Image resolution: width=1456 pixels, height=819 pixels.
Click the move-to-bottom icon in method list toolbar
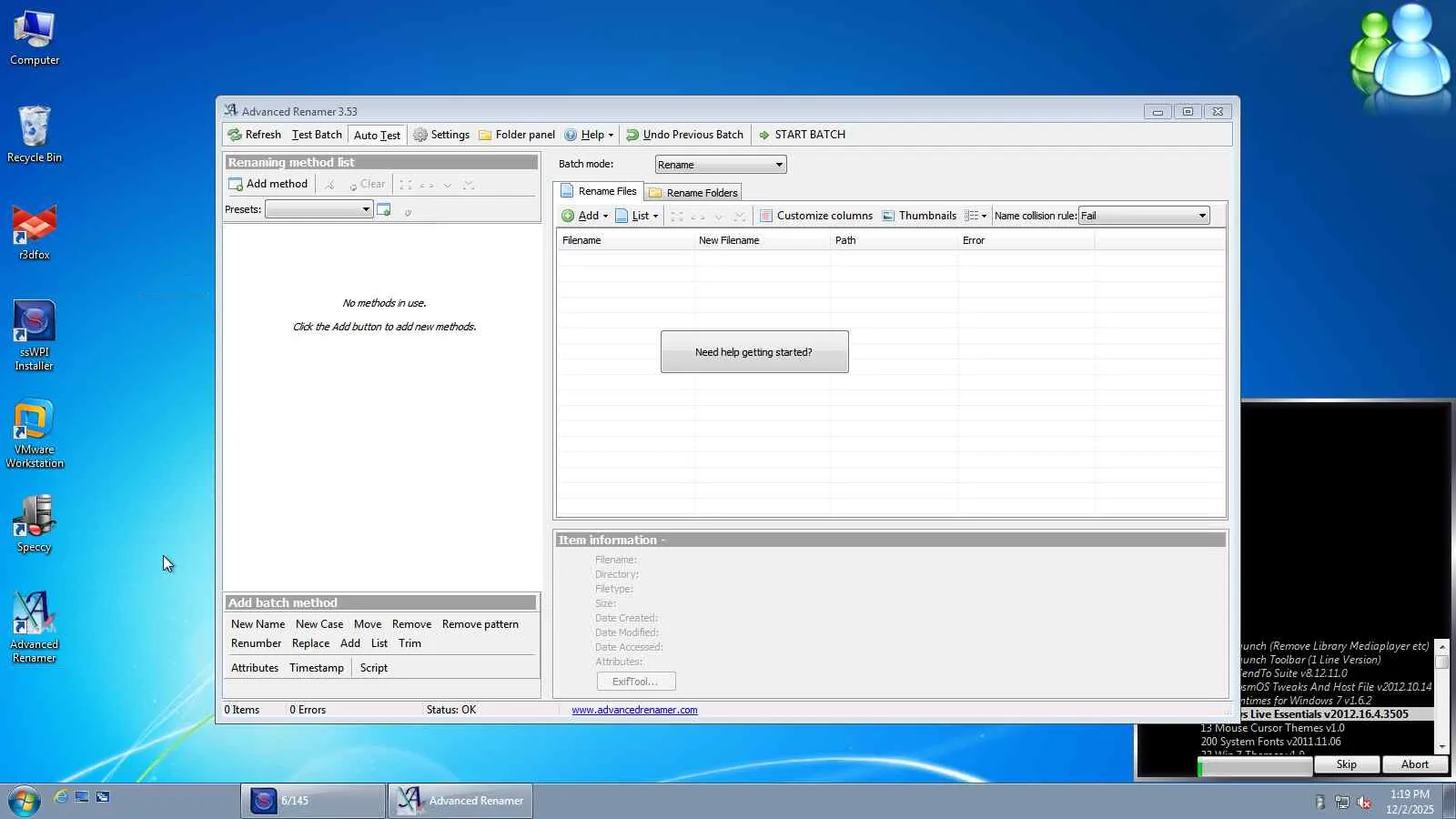pos(469,185)
